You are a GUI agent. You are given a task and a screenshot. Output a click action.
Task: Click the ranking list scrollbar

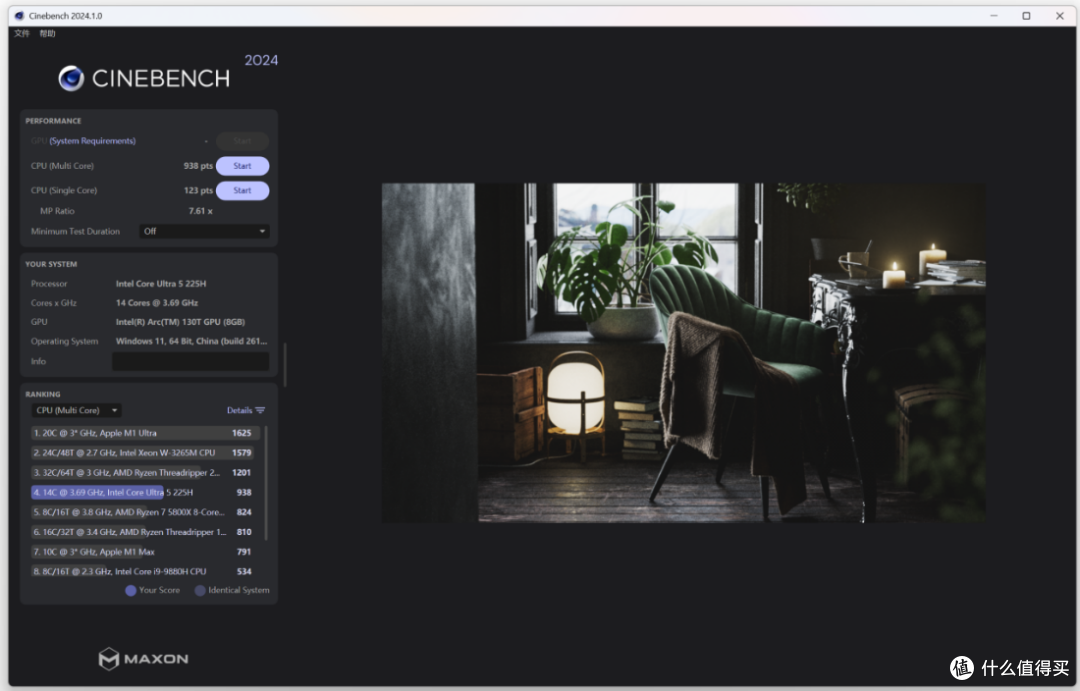(266, 483)
